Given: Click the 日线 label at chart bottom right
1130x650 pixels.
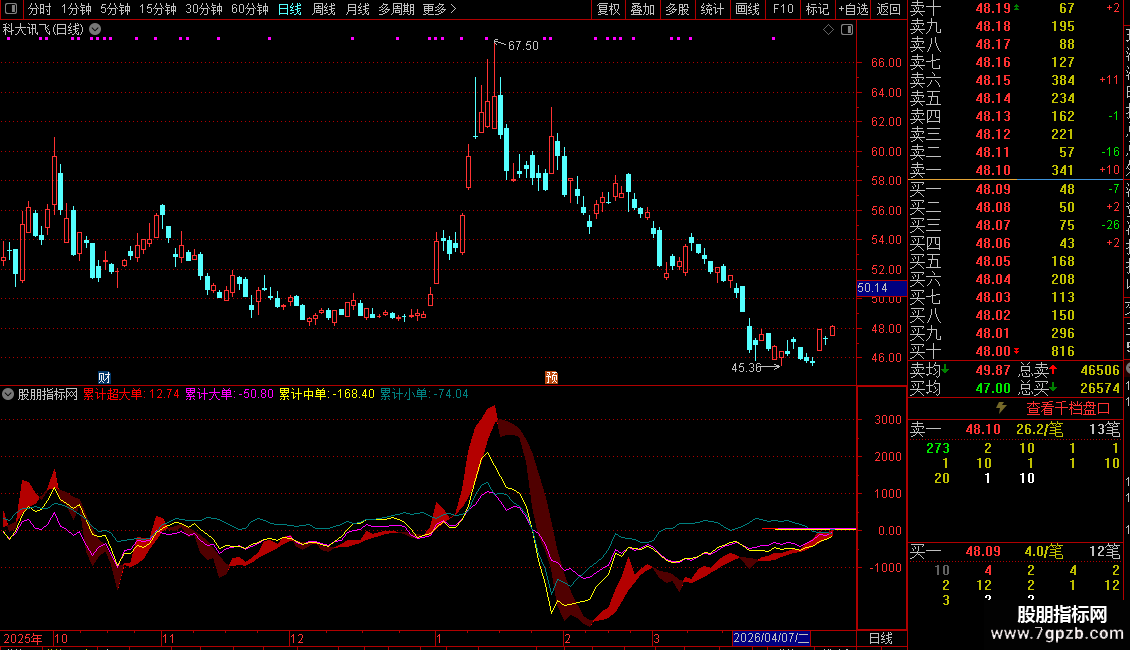Looking at the screenshot, I should (880, 638).
